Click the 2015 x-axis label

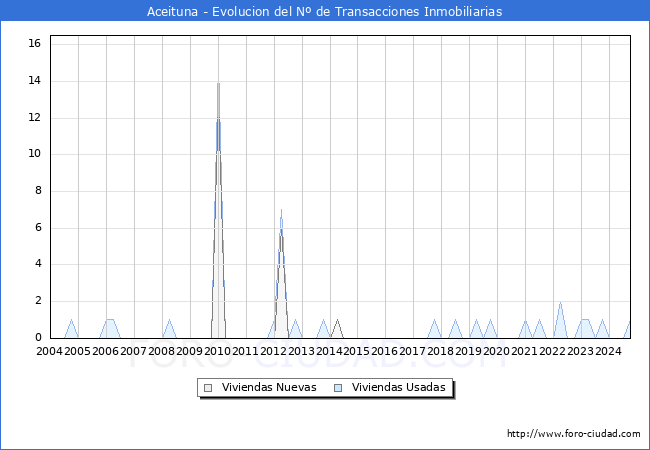[x=357, y=351]
